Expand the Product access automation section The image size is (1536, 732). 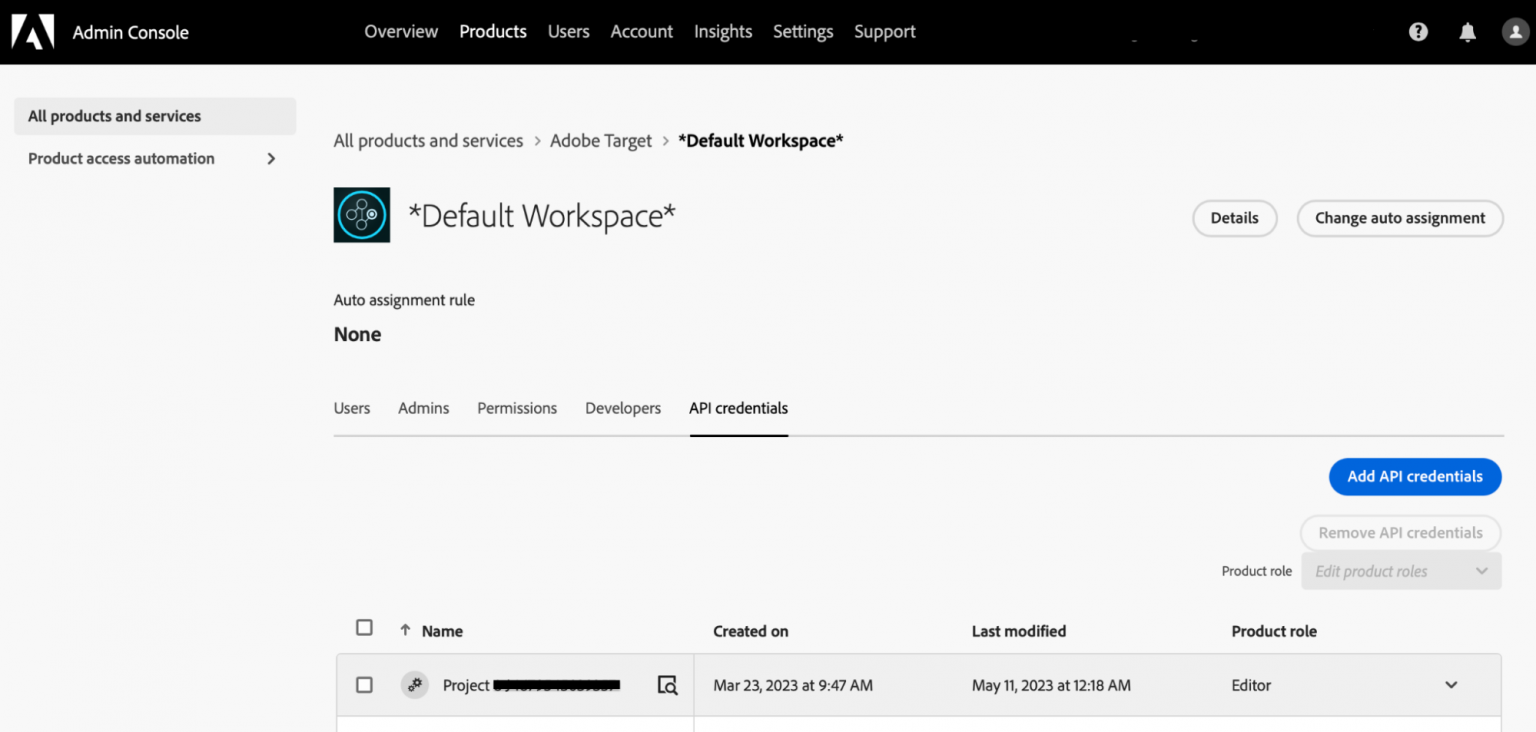click(270, 158)
